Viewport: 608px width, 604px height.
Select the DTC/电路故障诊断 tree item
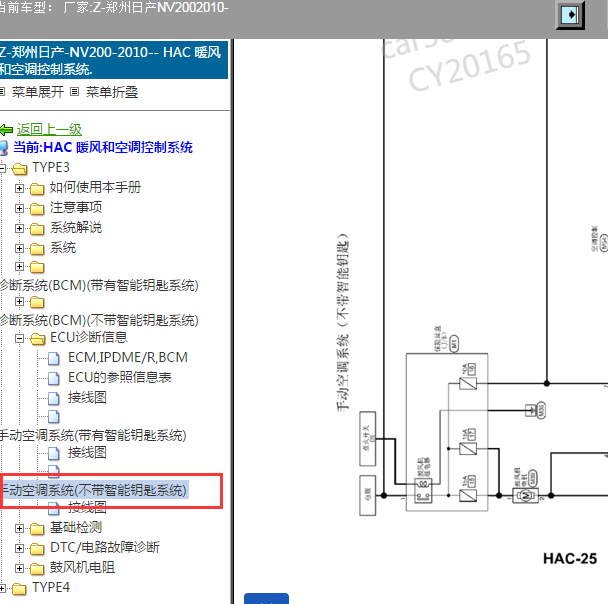(x=105, y=547)
